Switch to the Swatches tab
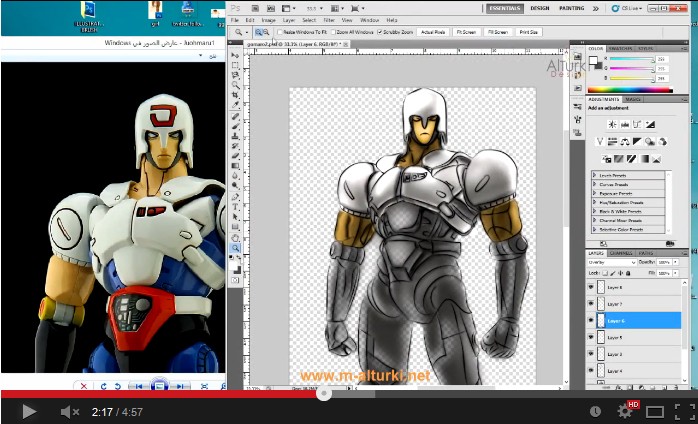Image resolution: width=698 pixels, height=424 pixels. click(x=621, y=49)
